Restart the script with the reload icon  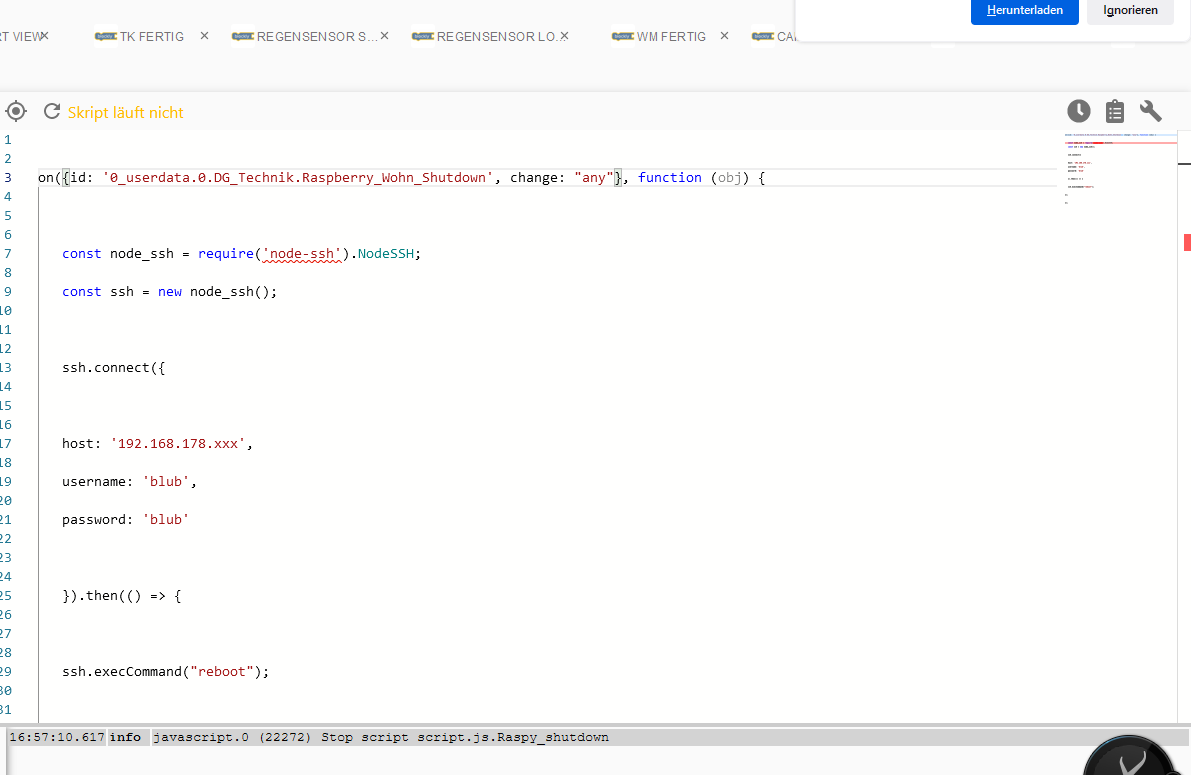click(52, 112)
